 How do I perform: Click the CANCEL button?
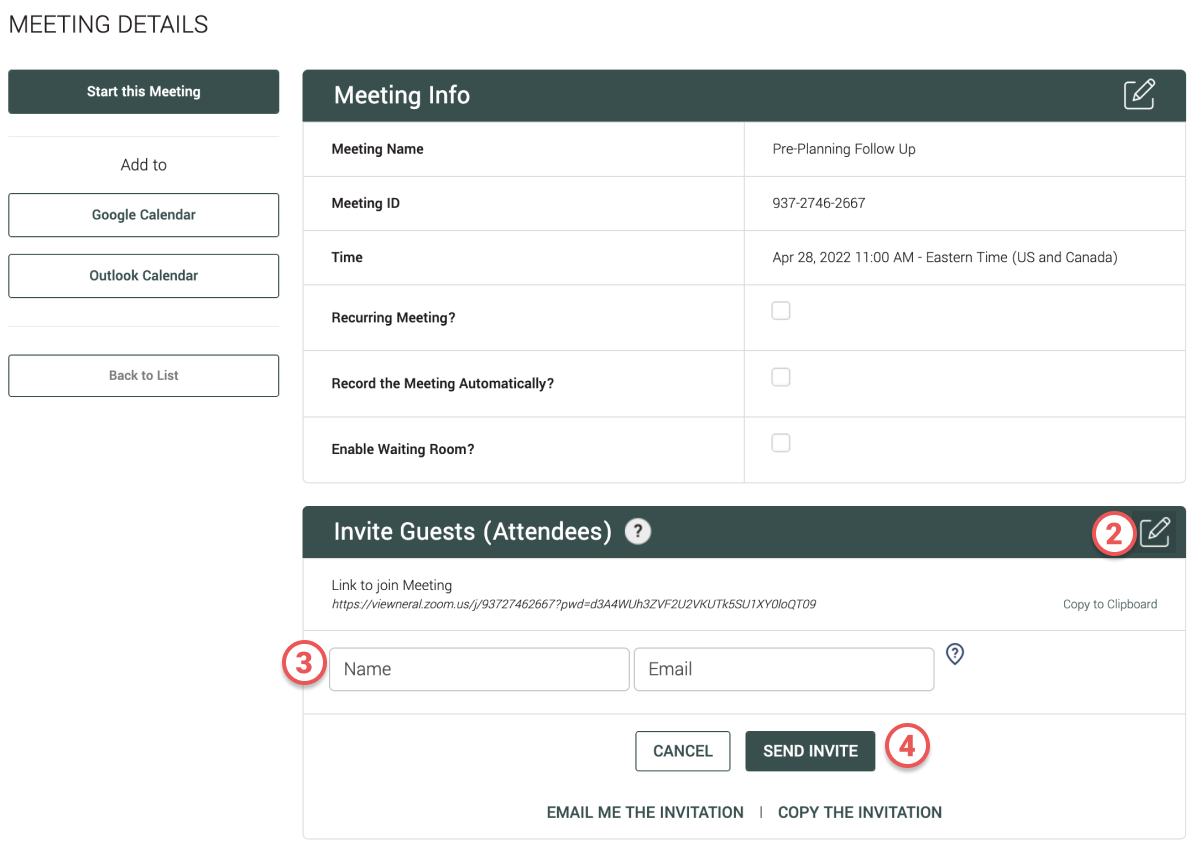[683, 751]
